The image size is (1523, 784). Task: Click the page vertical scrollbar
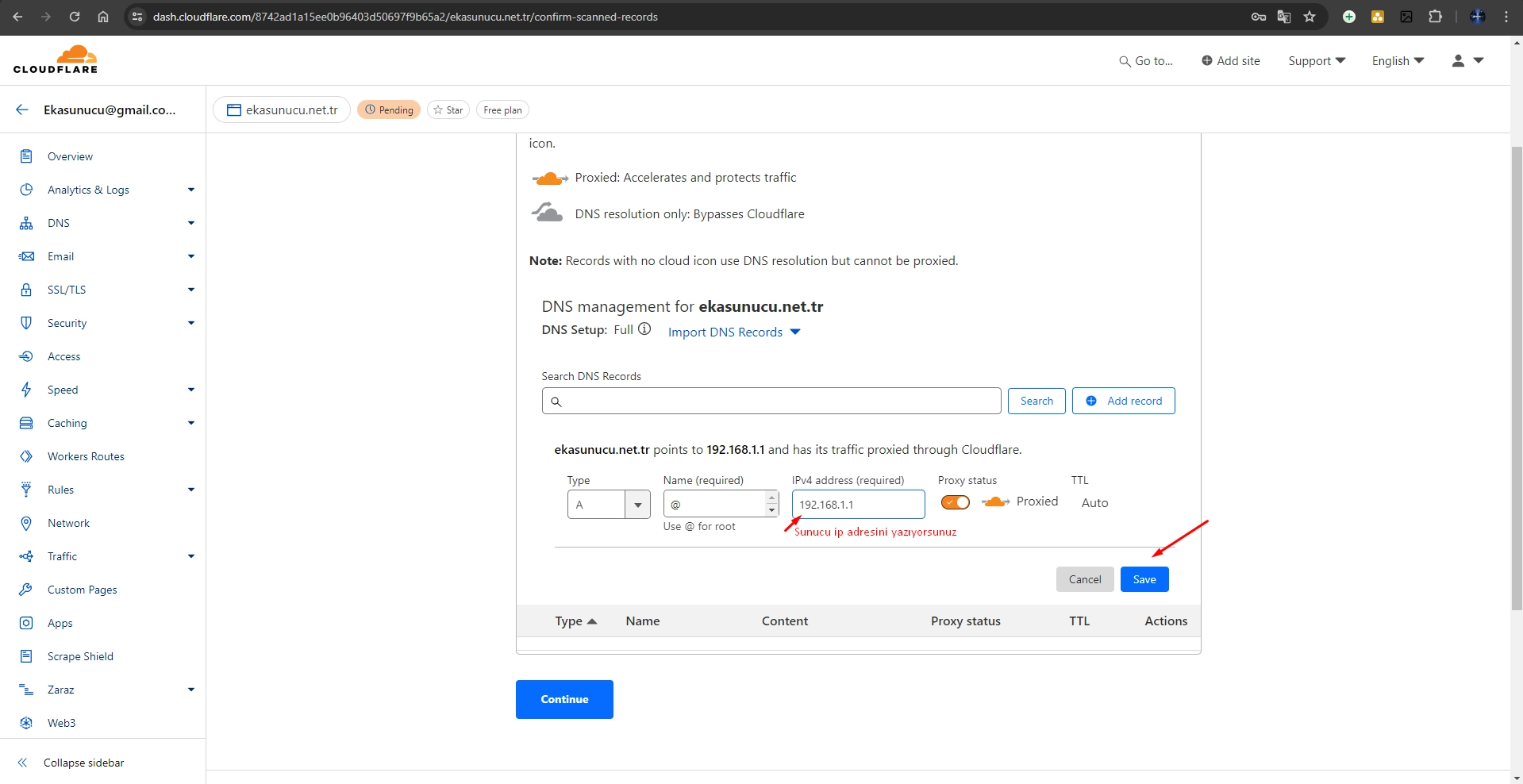pos(1517,379)
